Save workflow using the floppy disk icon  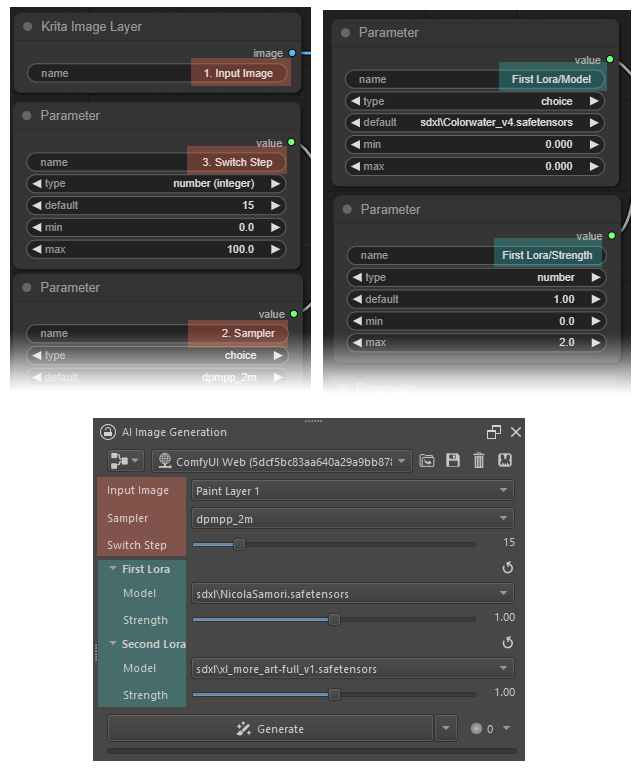[453, 460]
